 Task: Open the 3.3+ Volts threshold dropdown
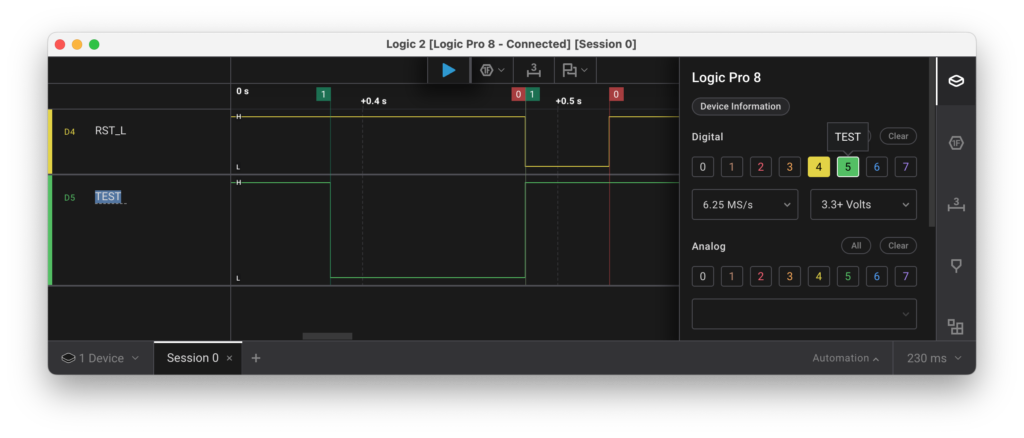pyautogui.click(x=862, y=204)
